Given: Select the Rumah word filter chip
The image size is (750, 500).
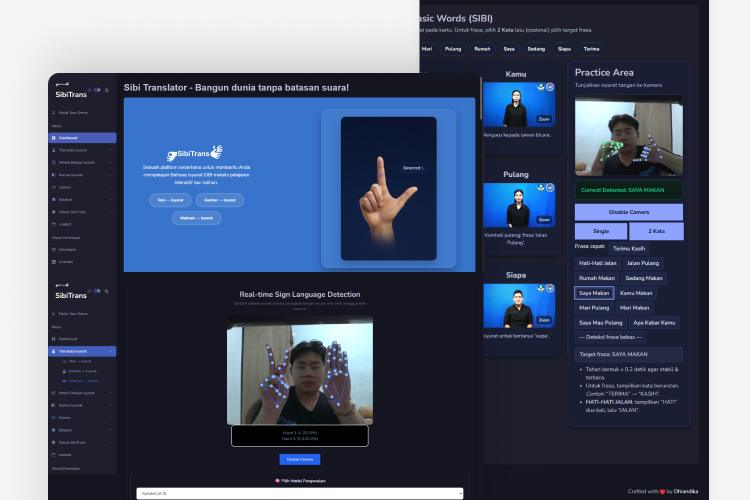Looking at the screenshot, I should pyautogui.click(x=482, y=49).
